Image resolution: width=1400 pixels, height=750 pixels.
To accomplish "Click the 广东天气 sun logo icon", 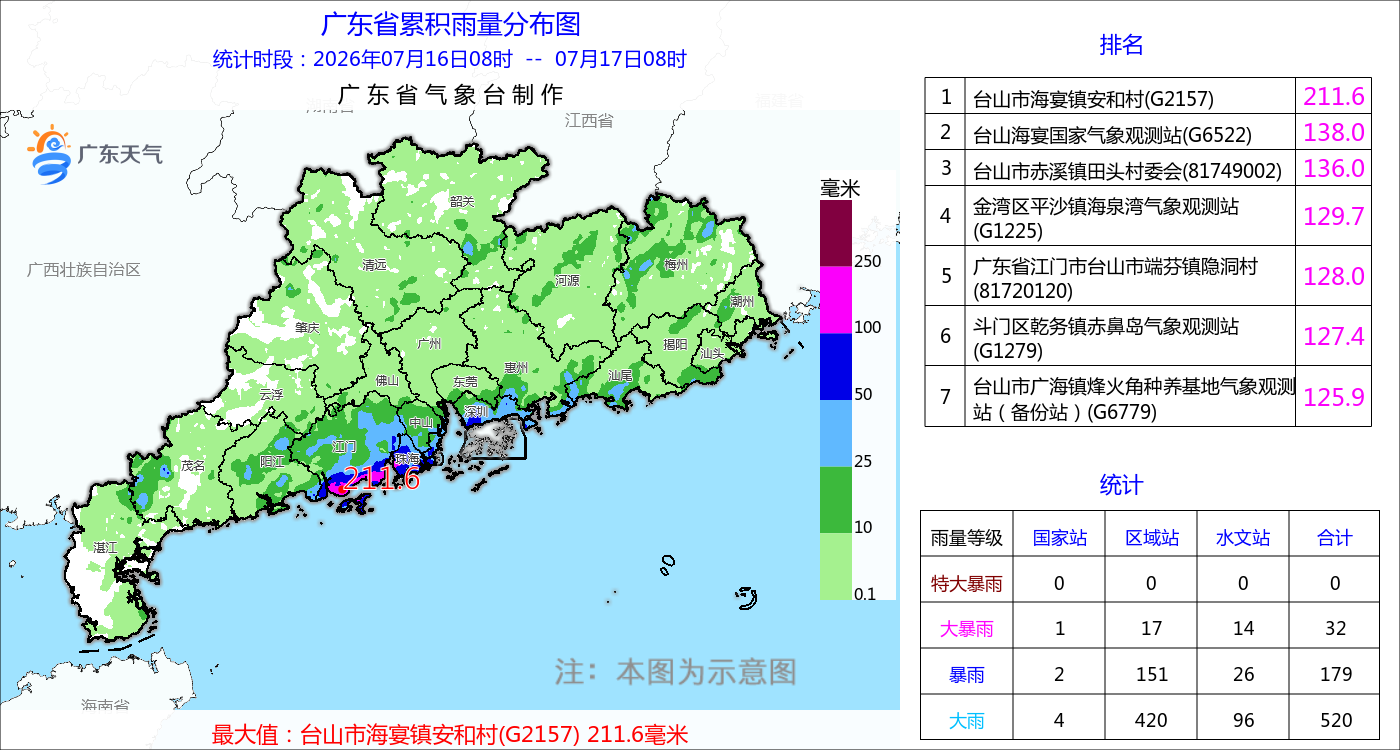I will [x=50, y=155].
